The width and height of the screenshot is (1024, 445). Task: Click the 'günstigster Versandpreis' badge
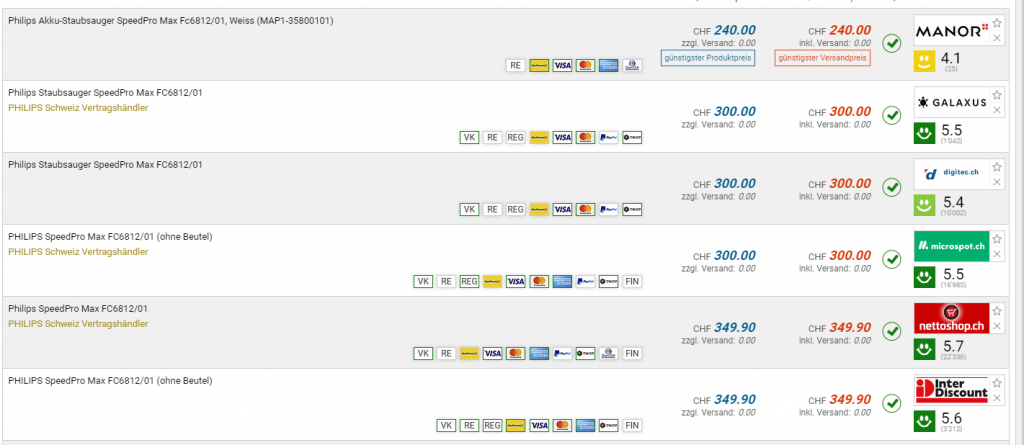click(822, 58)
